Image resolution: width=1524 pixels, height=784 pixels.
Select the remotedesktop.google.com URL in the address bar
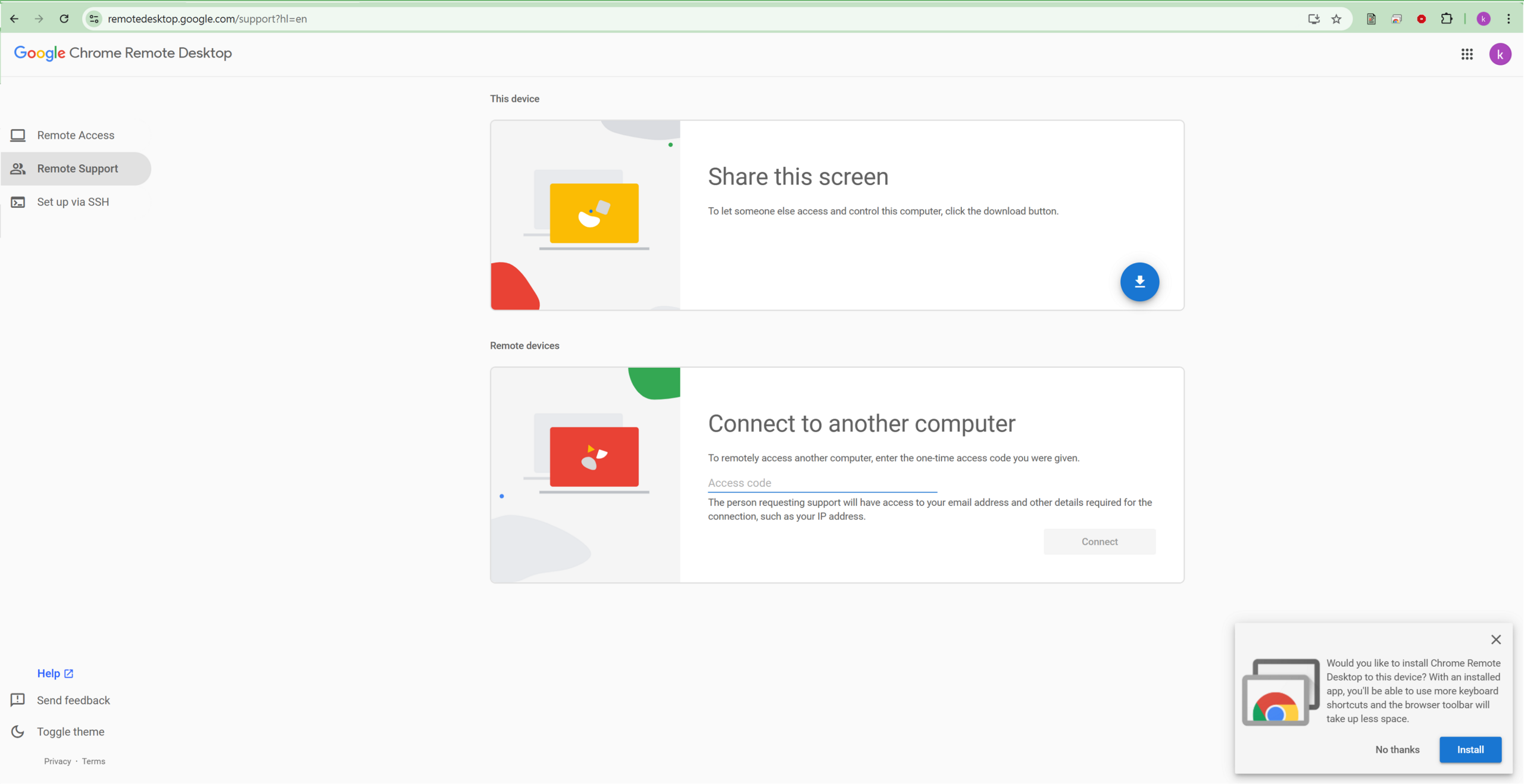click(207, 19)
